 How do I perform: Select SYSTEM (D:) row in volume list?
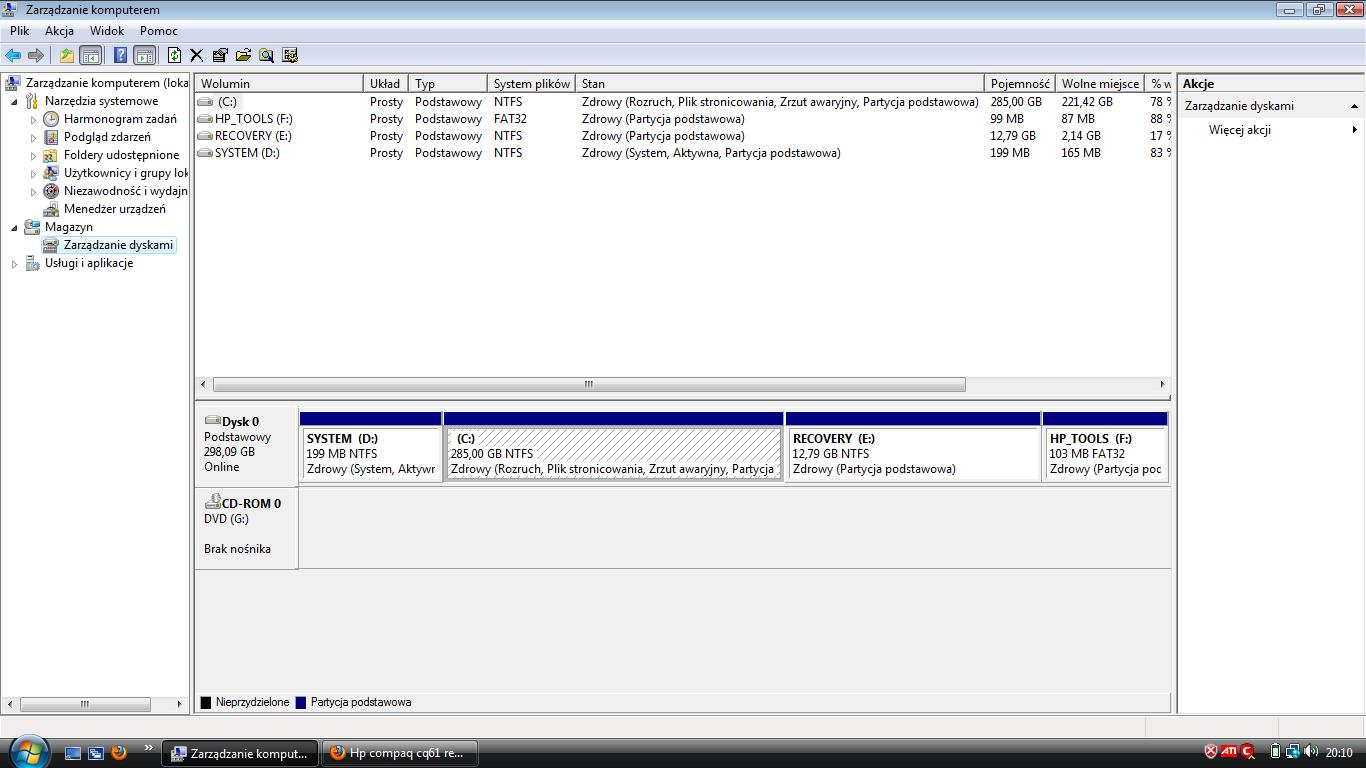click(682, 153)
